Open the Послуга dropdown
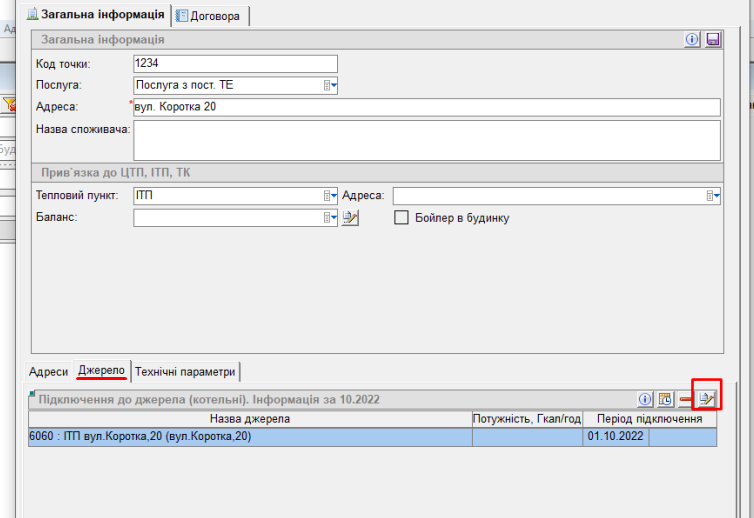This screenshot has height=518, width=754. click(330, 86)
